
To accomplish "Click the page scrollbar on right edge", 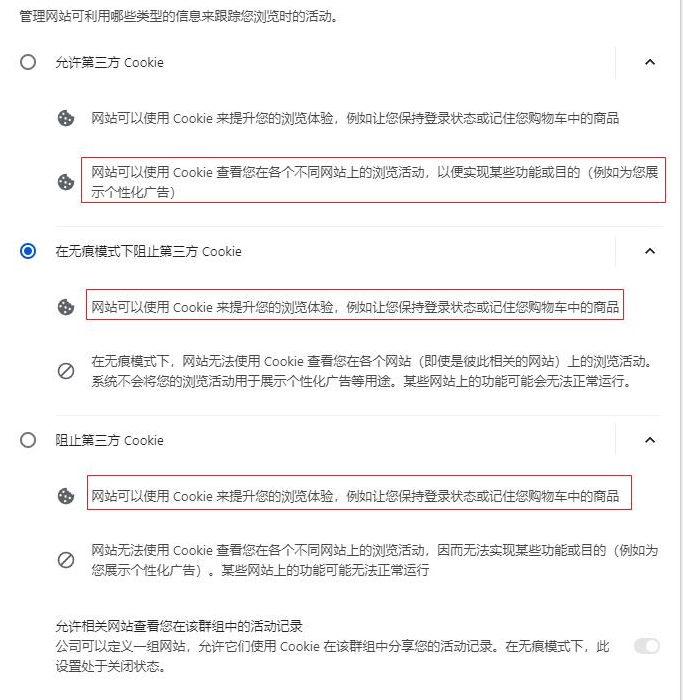I will pyautogui.click(x=679, y=350).
